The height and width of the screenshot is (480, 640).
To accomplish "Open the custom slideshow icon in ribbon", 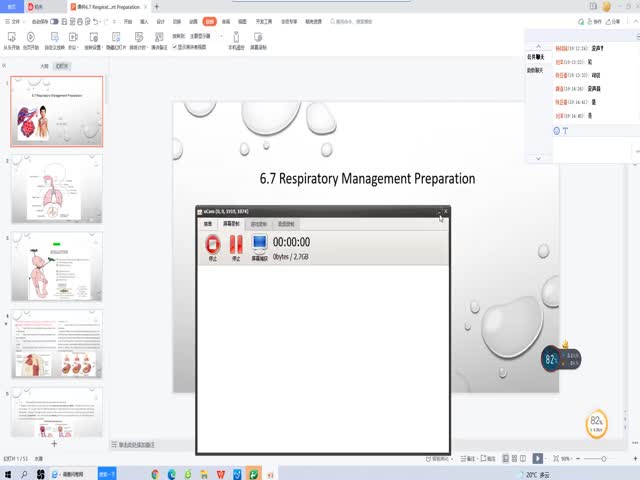I will (x=54, y=38).
